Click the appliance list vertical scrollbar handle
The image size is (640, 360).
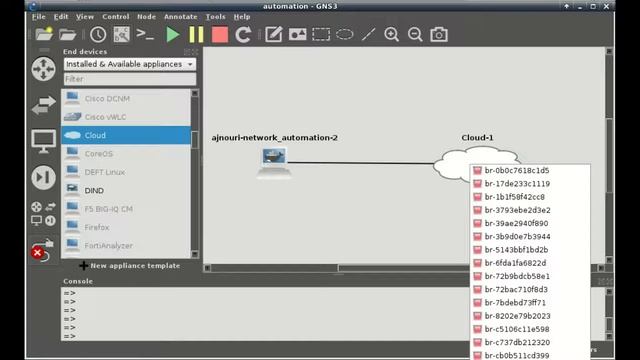pos(195,140)
